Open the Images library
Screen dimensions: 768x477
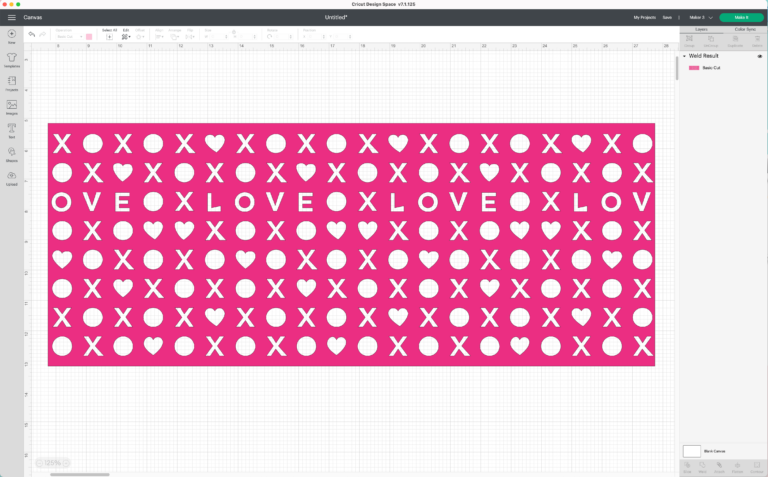12,106
